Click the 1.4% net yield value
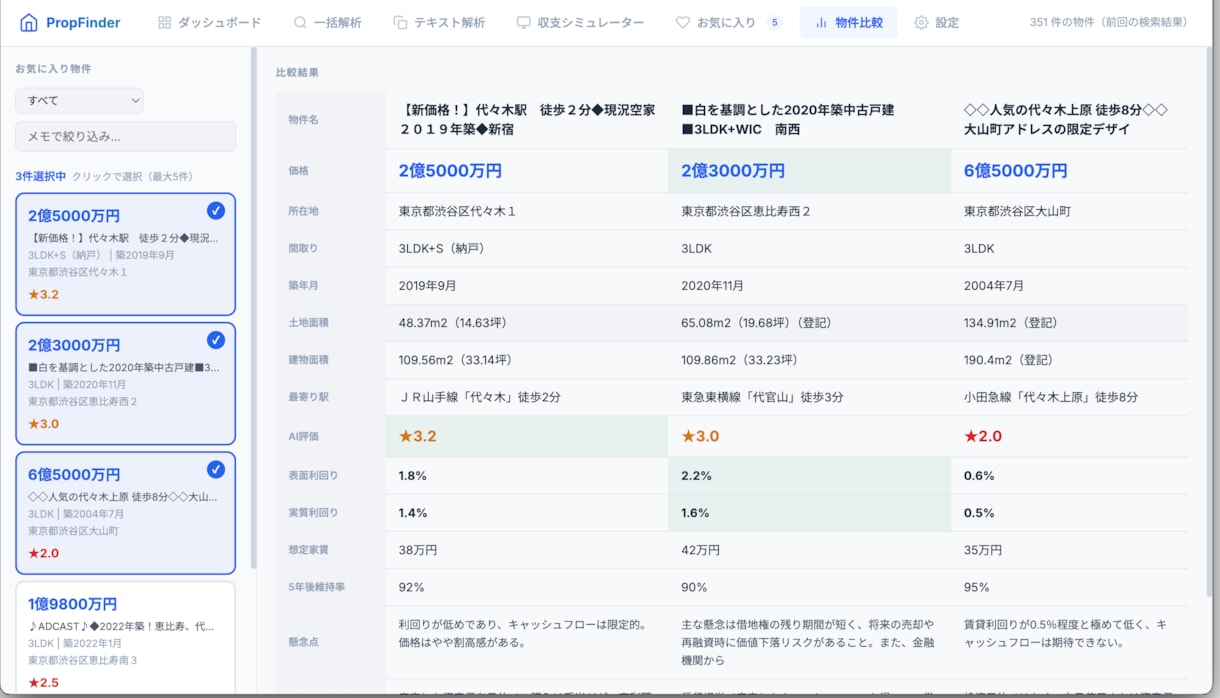 point(413,513)
